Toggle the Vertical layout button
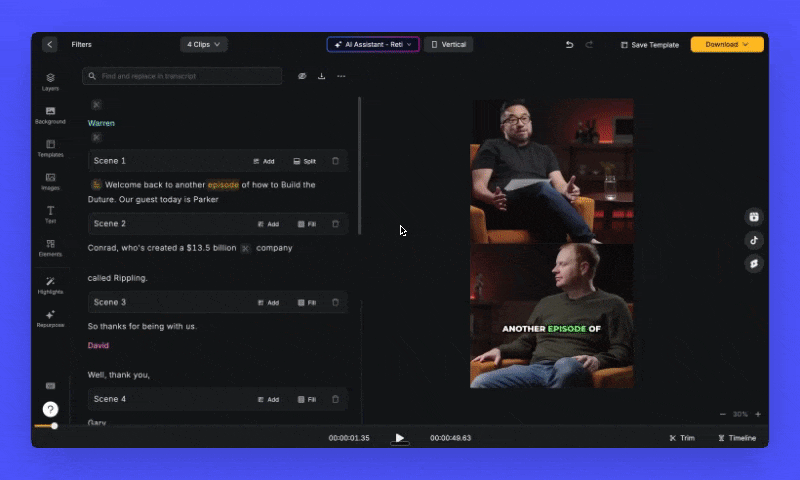Viewport: 800px width, 480px height. [449, 45]
